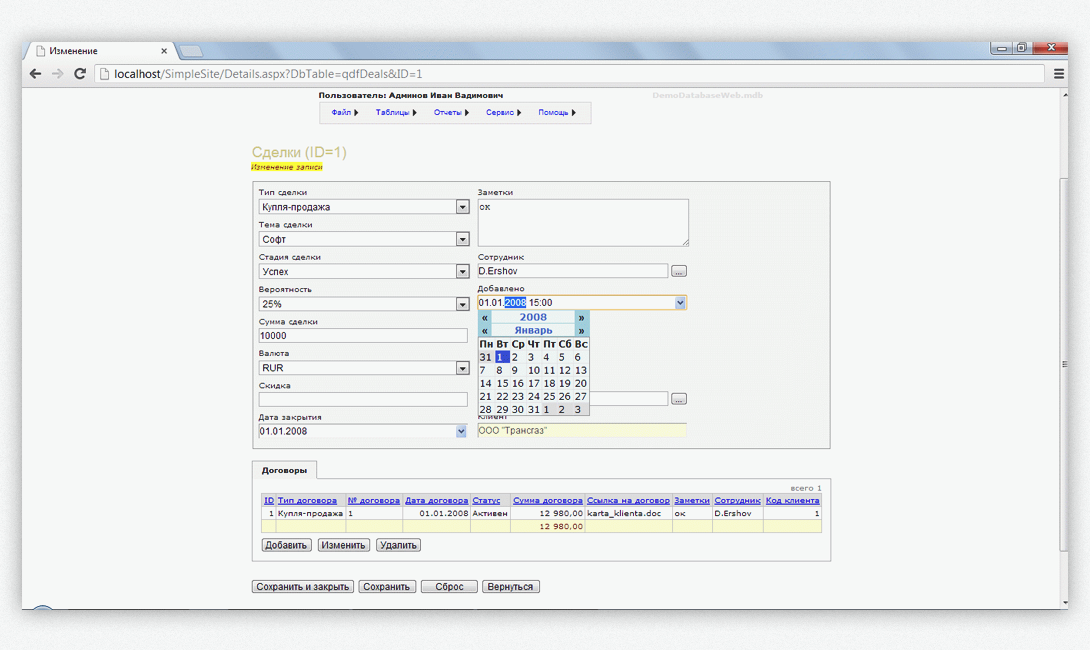Sort contracts by Ссылка на договор column
This screenshot has width=1090, height=650.
[628, 501]
